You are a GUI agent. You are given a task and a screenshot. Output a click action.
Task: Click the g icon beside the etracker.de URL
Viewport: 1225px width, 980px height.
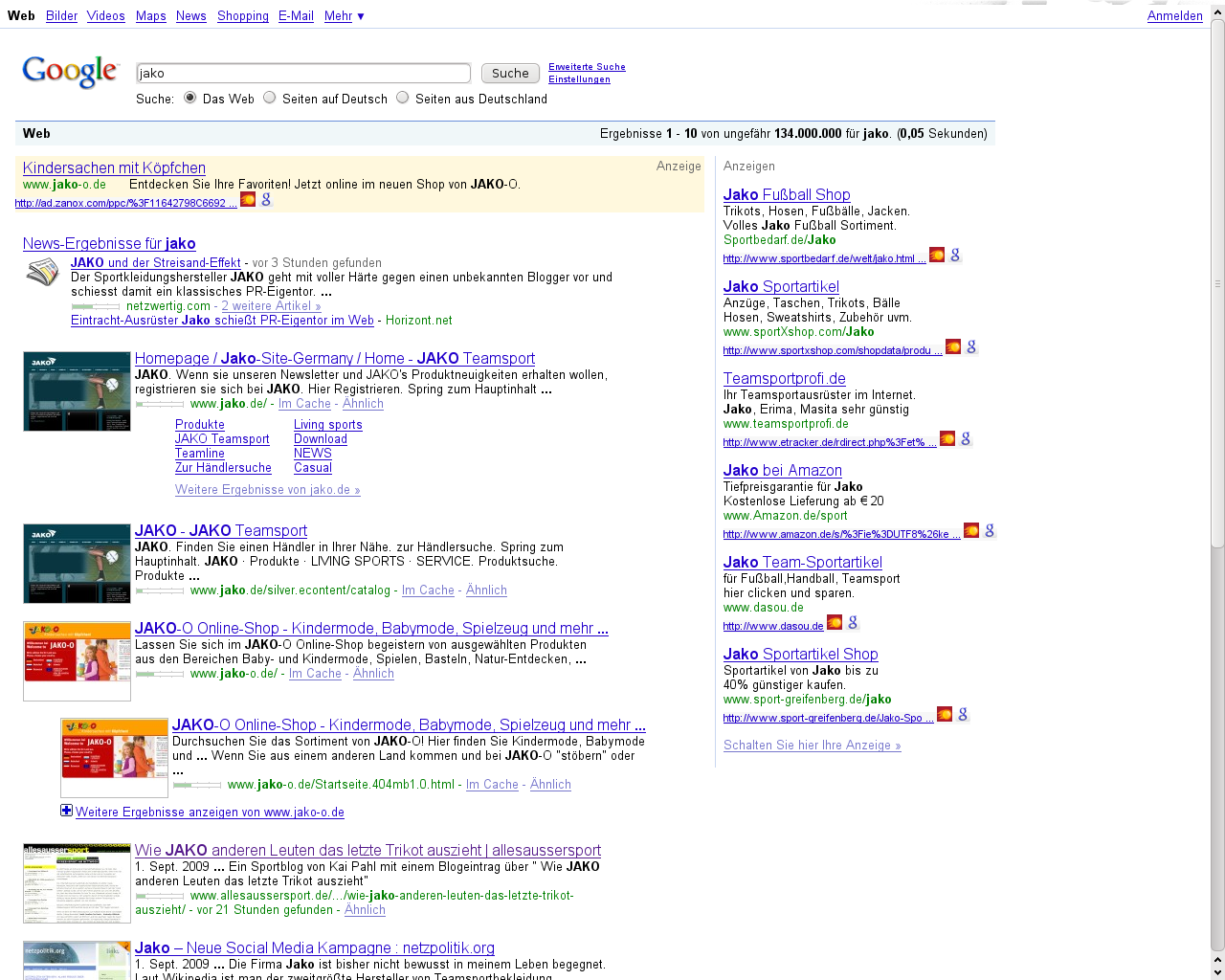[966, 438]
